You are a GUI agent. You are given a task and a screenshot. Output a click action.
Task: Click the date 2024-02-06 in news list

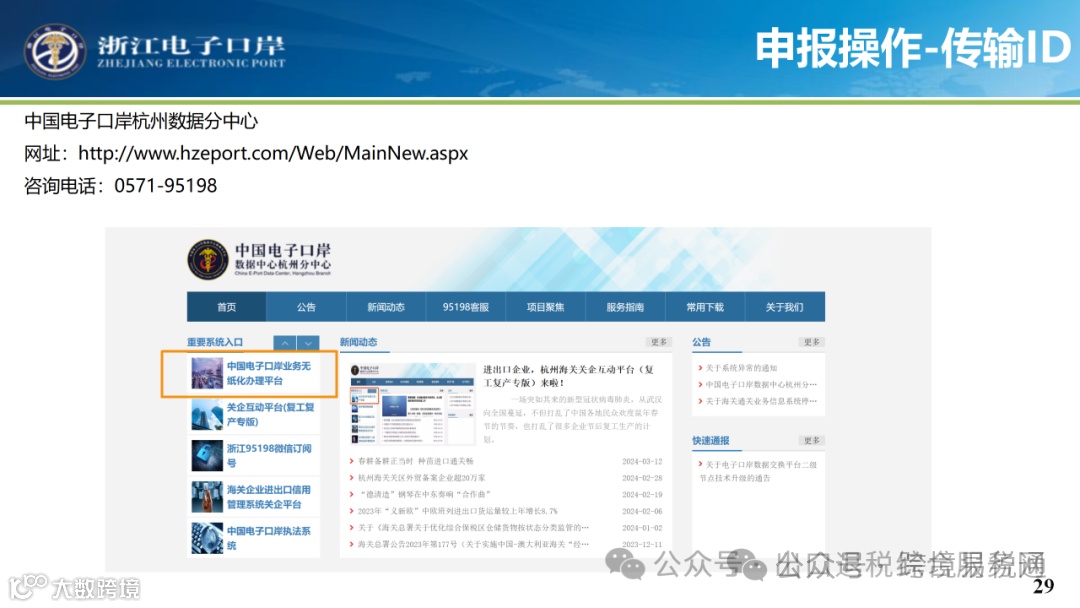pos(642,511)
